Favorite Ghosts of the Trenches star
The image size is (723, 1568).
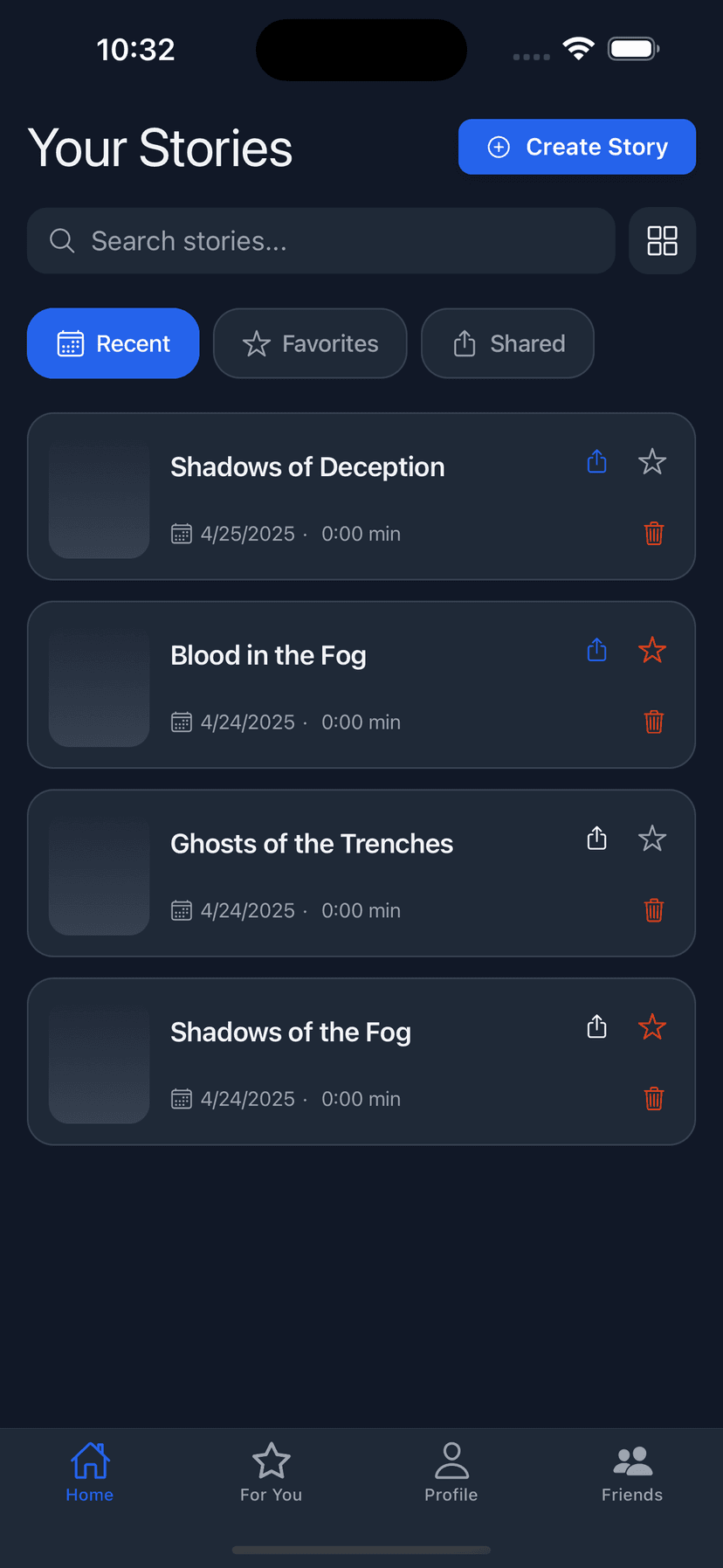[x=652, y=839]
